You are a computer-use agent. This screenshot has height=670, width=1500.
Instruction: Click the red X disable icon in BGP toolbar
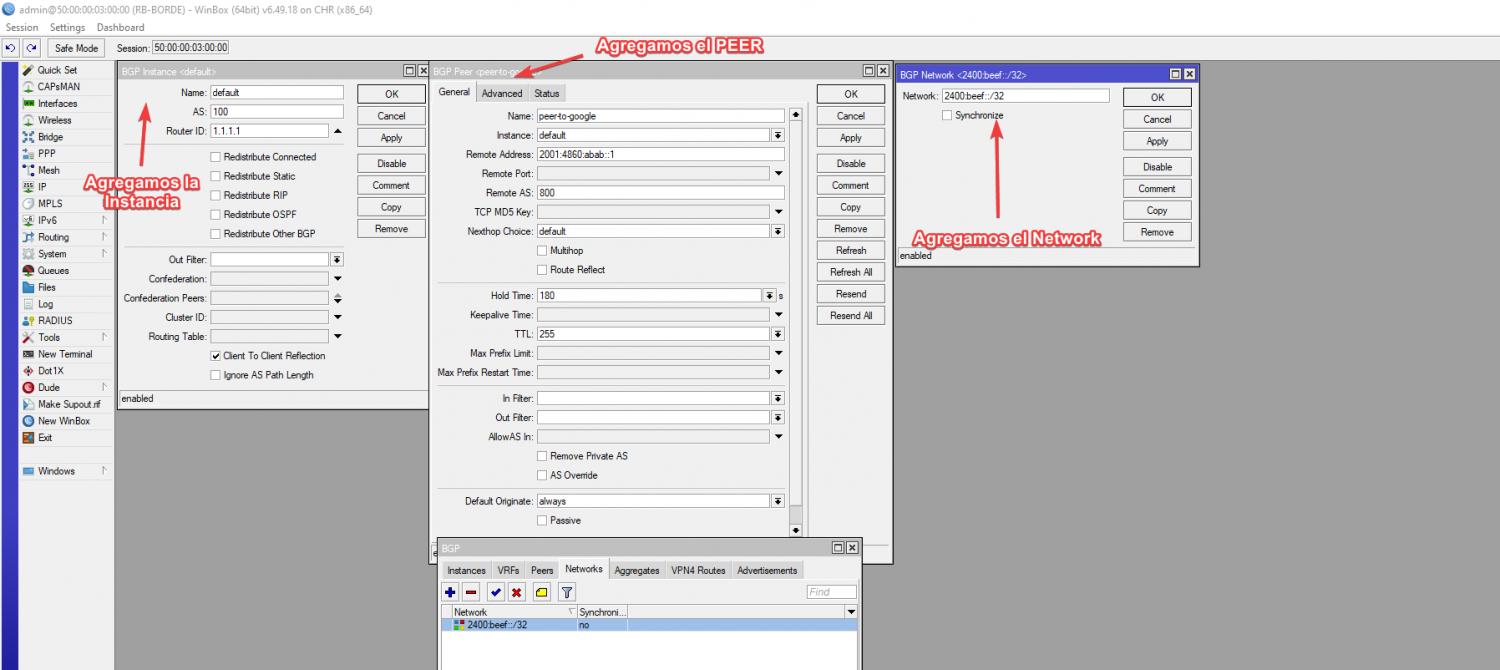516,592
